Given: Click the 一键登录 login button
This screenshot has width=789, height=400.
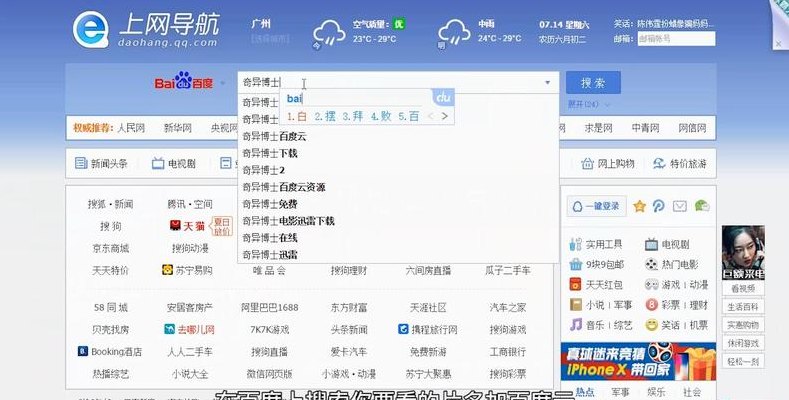Looking at the screenshot, I should (597, 206).
